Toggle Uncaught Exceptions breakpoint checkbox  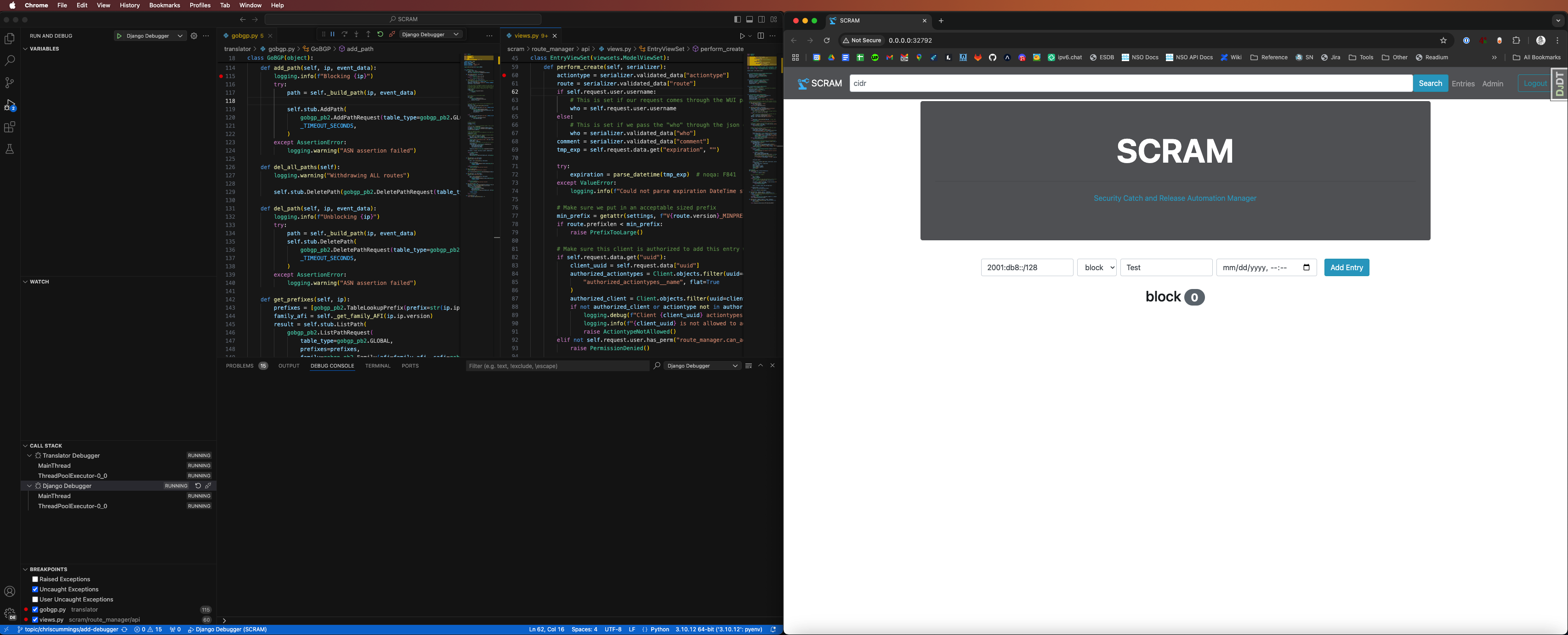(x=35, y=590)
